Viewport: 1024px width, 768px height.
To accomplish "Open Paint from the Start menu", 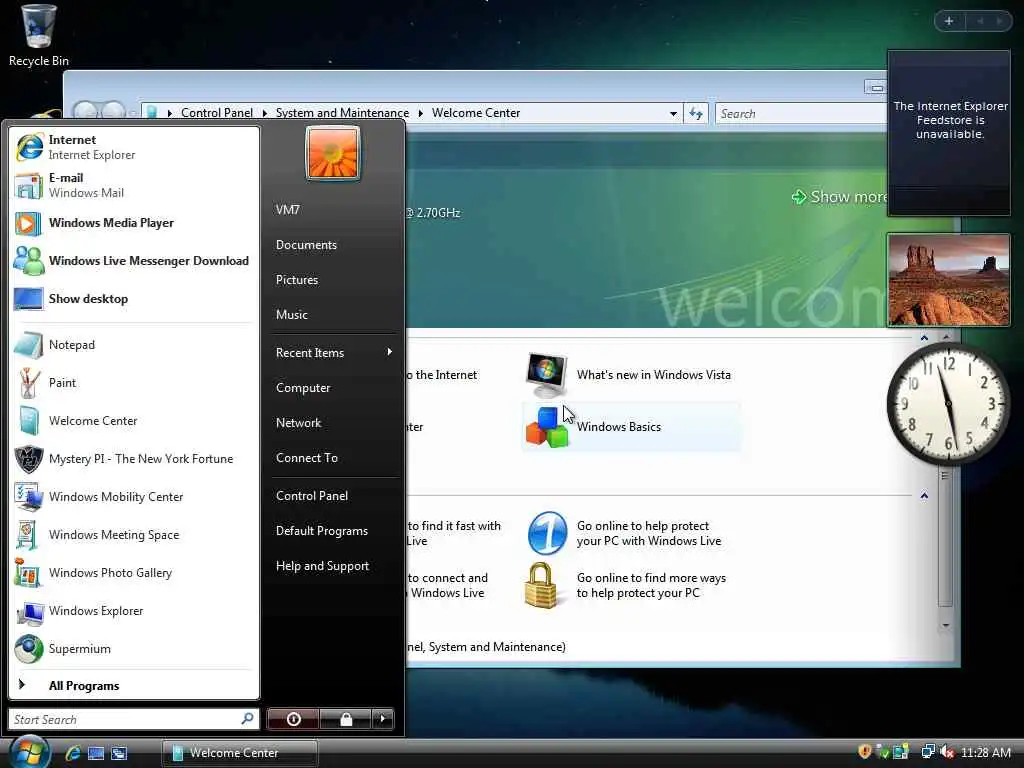I will [134, 383].
